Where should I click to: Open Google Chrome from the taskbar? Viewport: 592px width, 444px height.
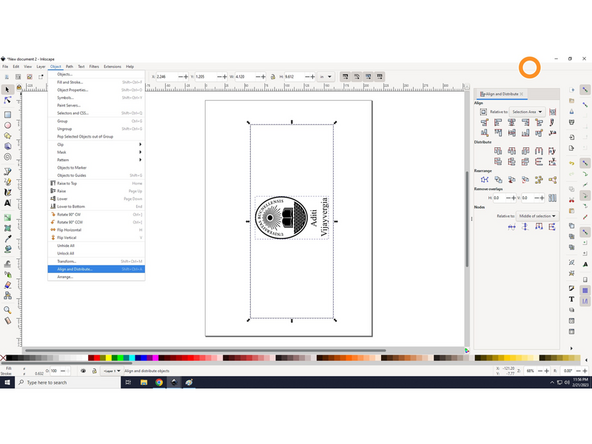159,382
